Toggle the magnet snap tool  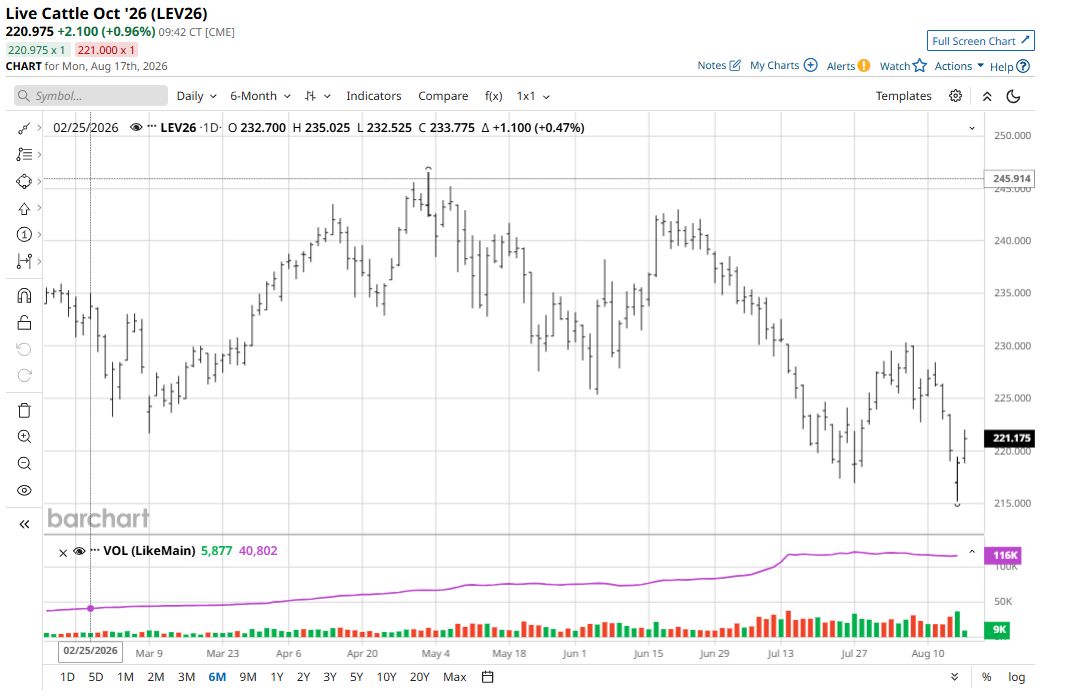24,295
